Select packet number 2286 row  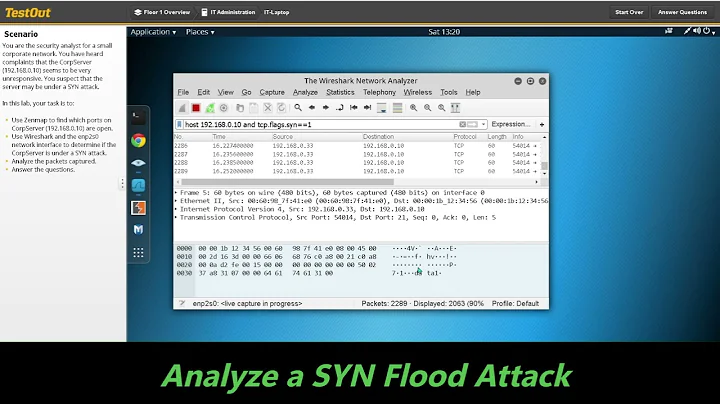pos(357,146)
